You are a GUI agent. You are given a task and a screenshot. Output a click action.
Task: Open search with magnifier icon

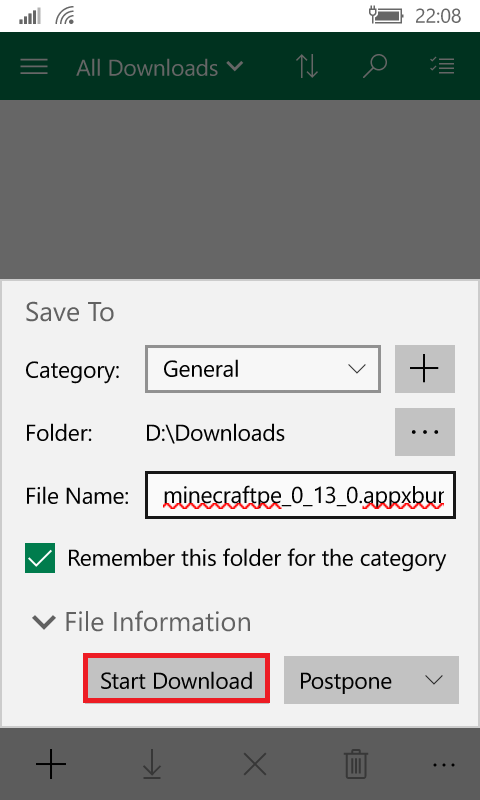pos(375,67)
